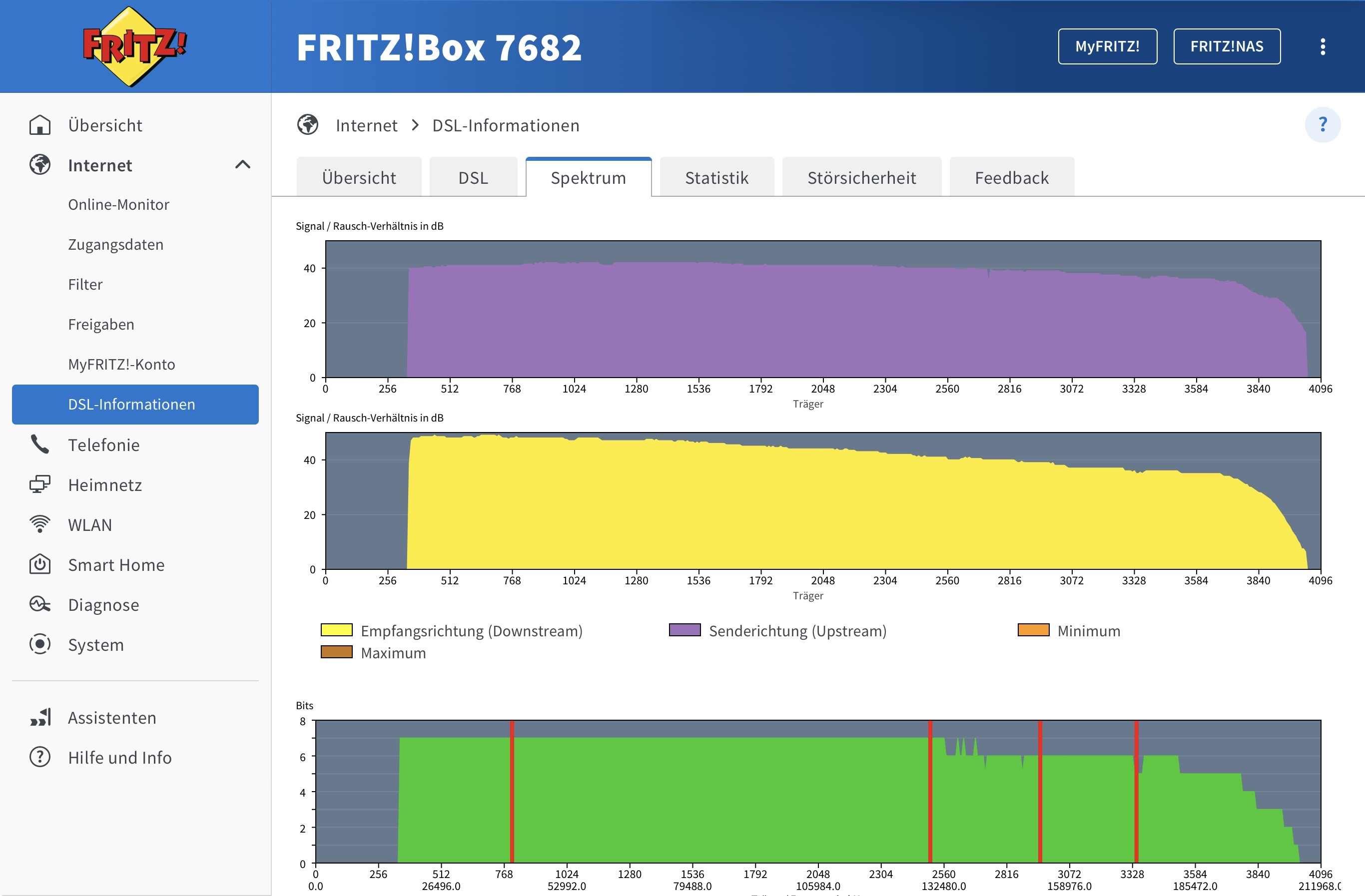The height and width of the screenshot is (896, 1365).
Task: Open the Störsicherheit tab
Action: click(x=861, y=178)
